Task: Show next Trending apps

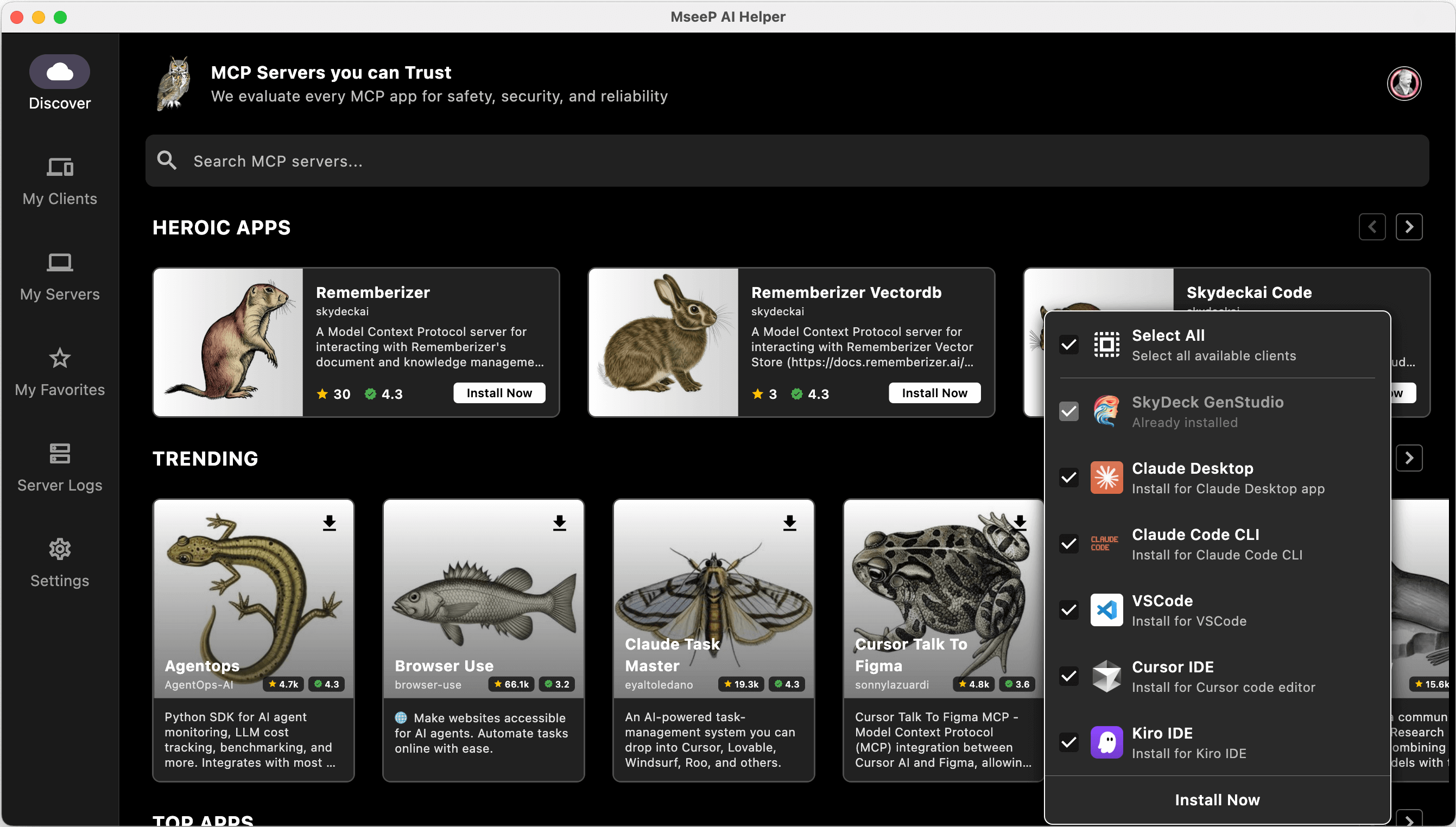Action: (1409, 459)
